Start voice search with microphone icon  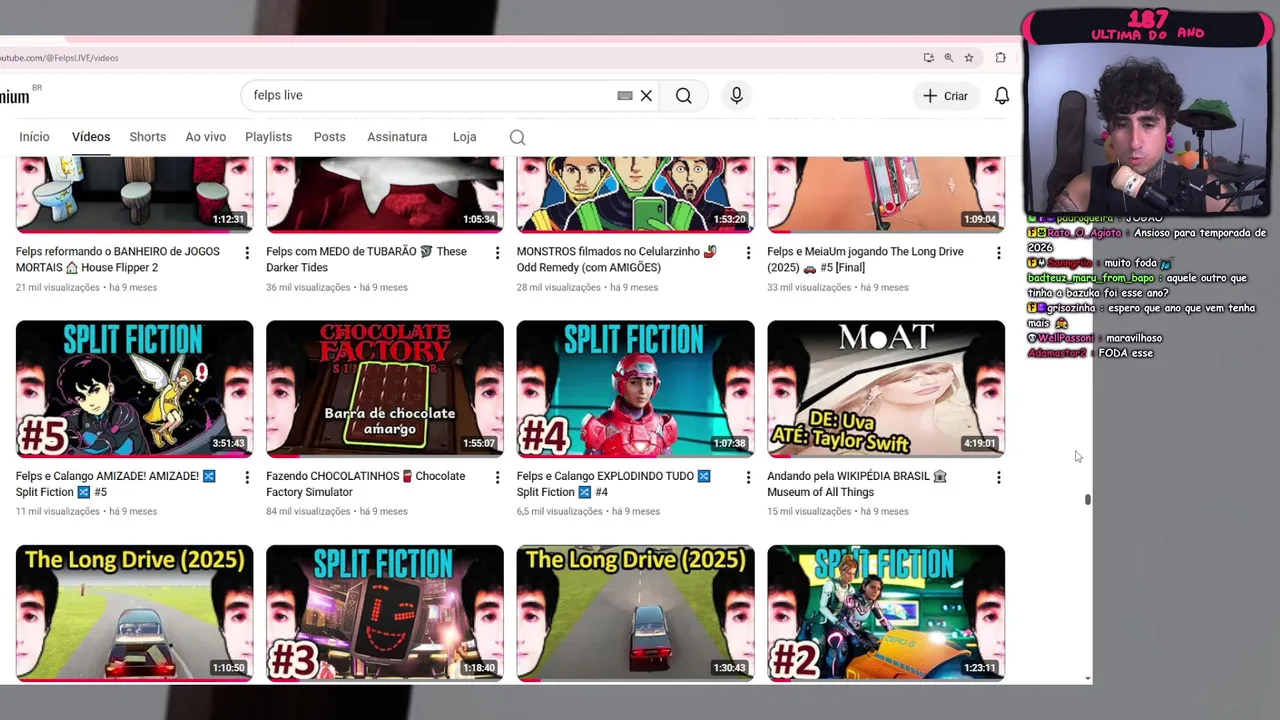coord(737,96)
